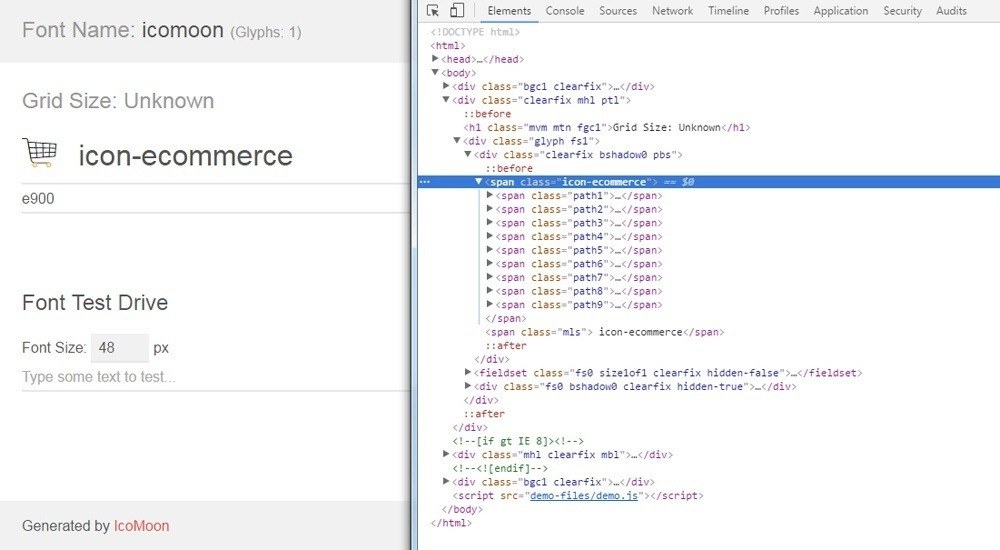
Task: Click the Grid Size: Unknown heading
Action: (118, 101)
